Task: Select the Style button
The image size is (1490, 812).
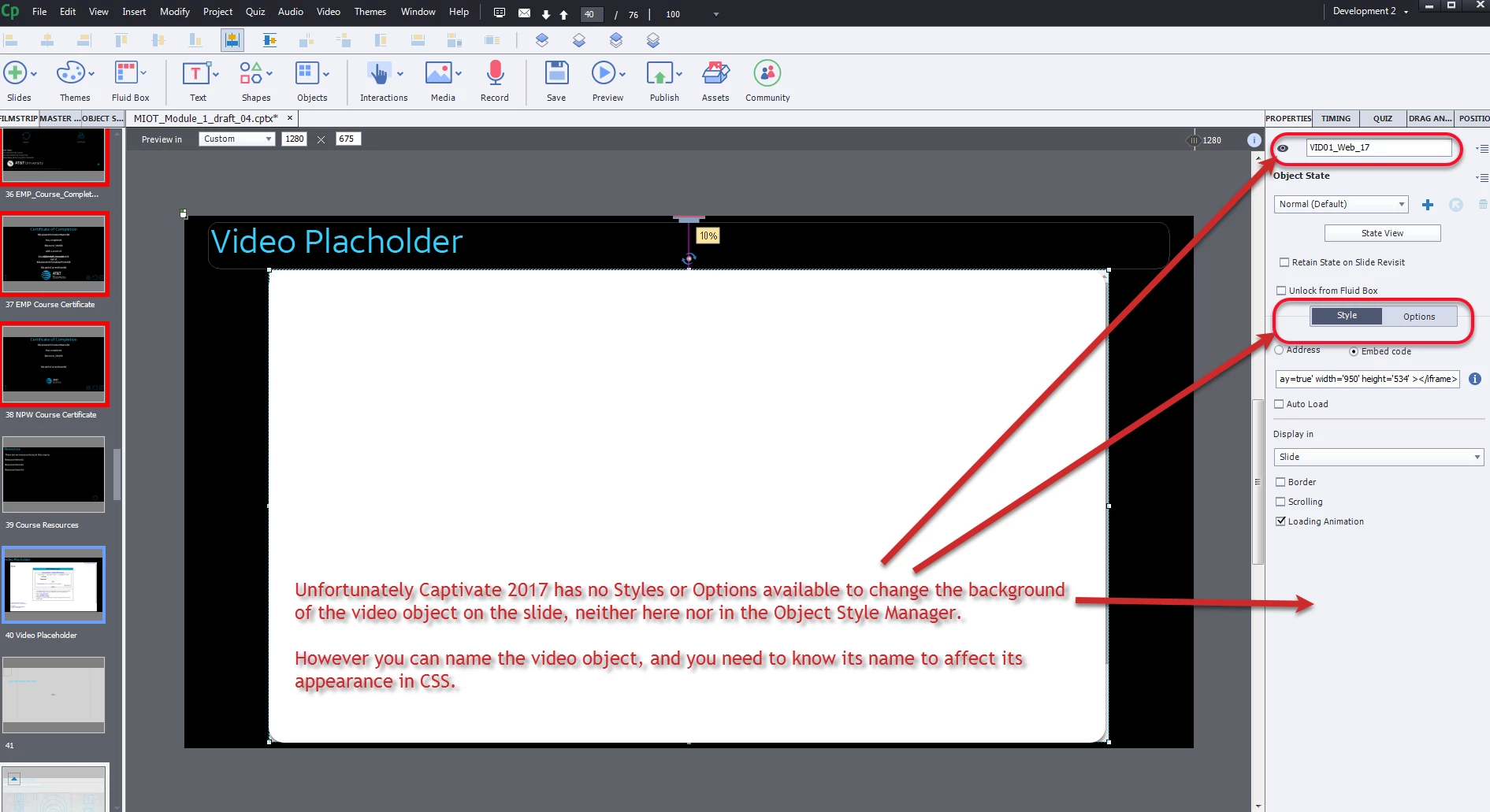Action: [1347, 316]
